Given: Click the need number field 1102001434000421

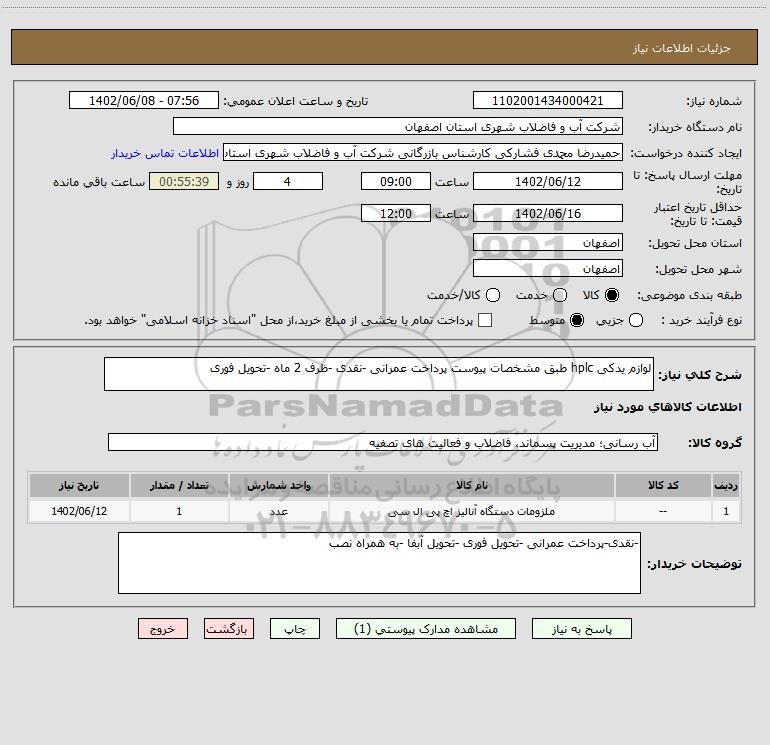Looking at the screenshot, I should coord(548,101).
